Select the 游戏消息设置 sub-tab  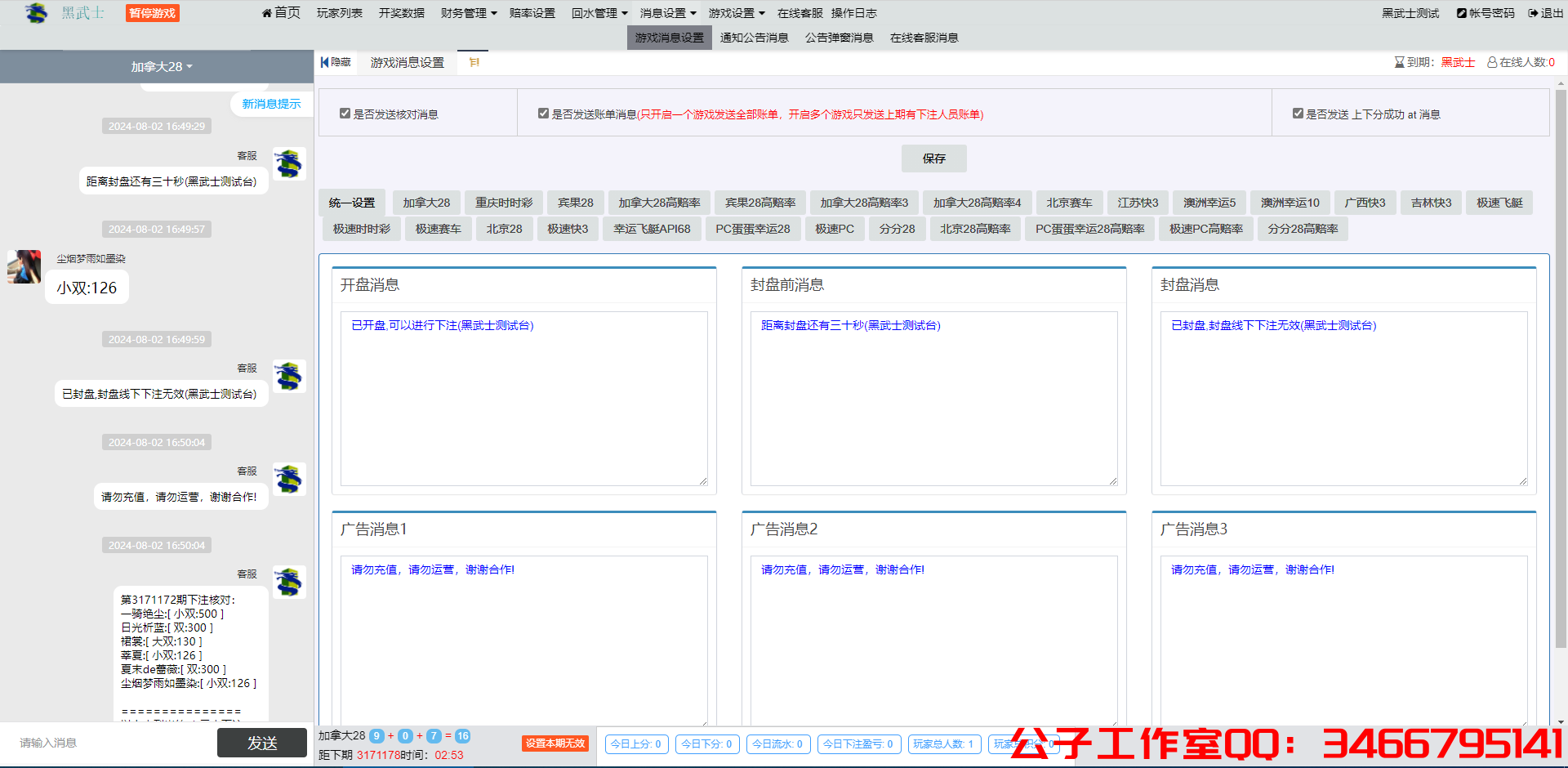[x=670, y=38]
